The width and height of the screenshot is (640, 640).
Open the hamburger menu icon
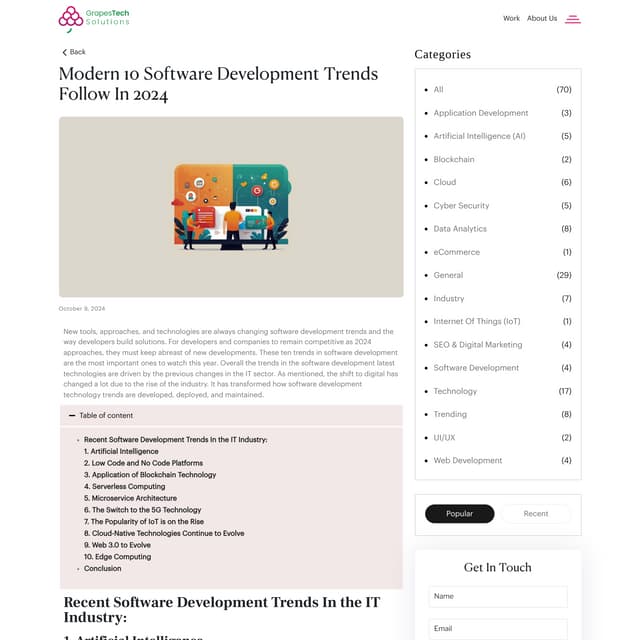pos(573,19)
